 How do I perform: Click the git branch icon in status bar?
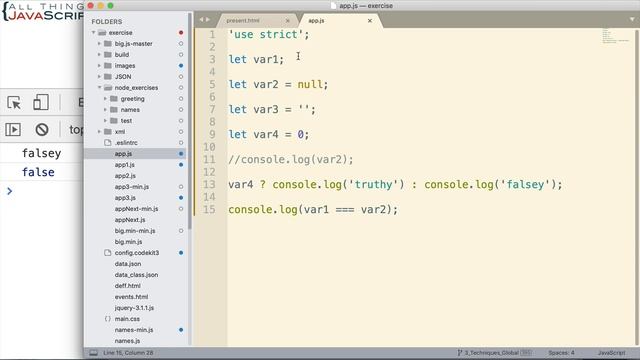tap(460, 353)
